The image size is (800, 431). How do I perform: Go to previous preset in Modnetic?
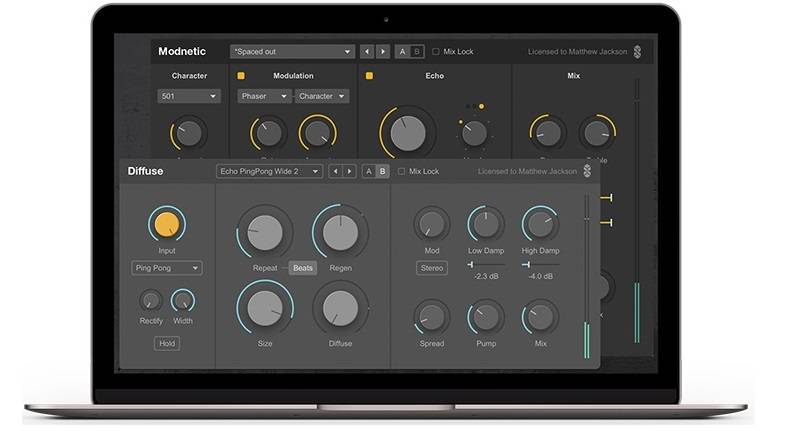367,51
